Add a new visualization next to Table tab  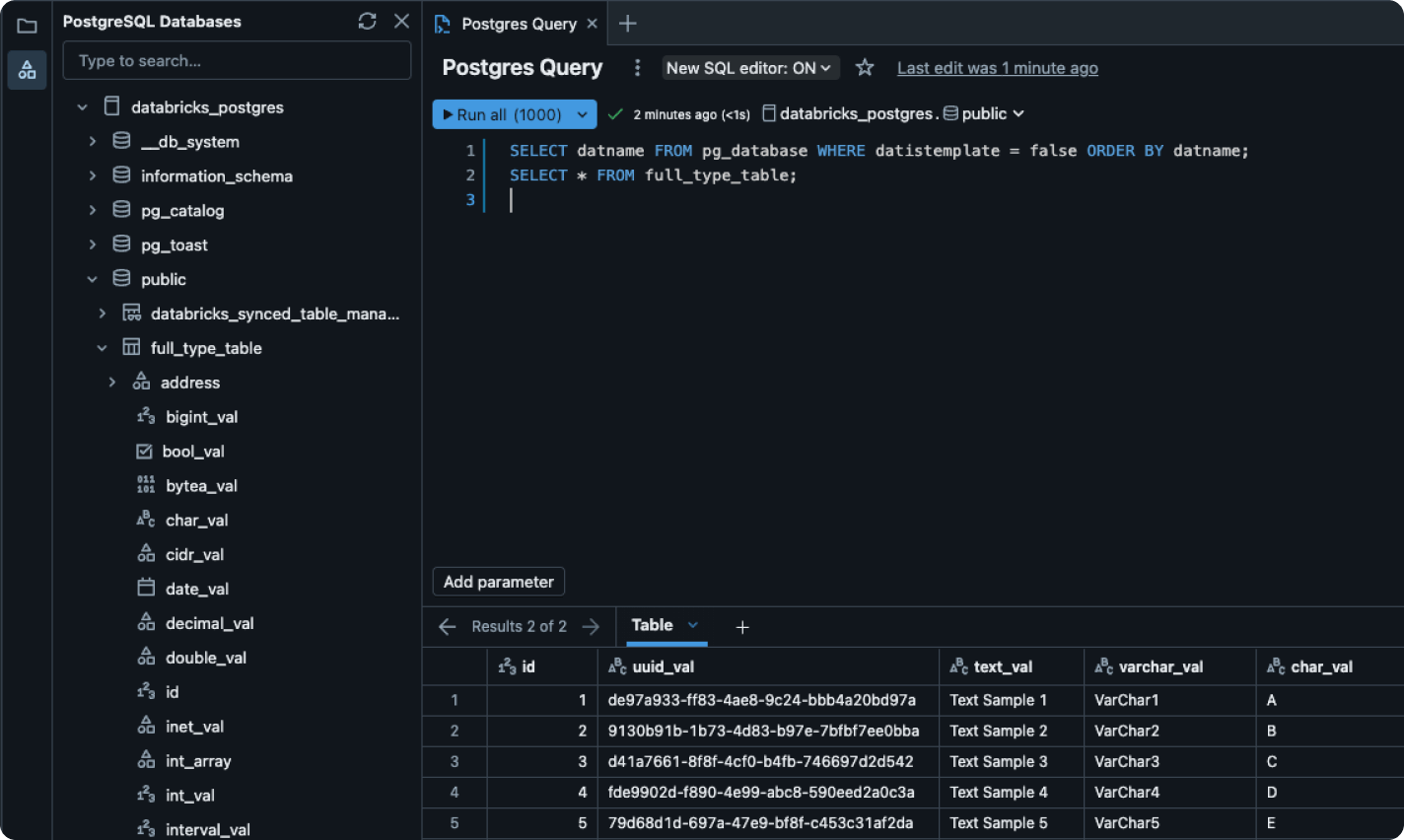[x=742, y=627]
